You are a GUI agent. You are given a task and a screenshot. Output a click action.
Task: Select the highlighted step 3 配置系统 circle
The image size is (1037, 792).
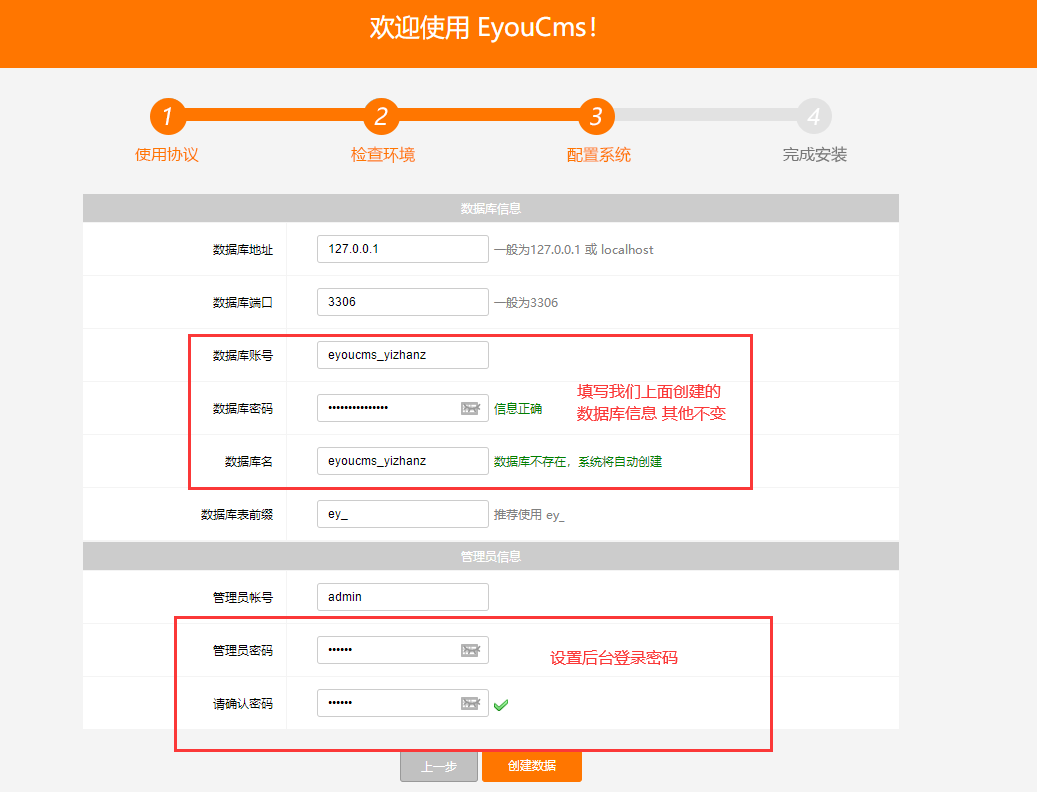click(597, 116)
